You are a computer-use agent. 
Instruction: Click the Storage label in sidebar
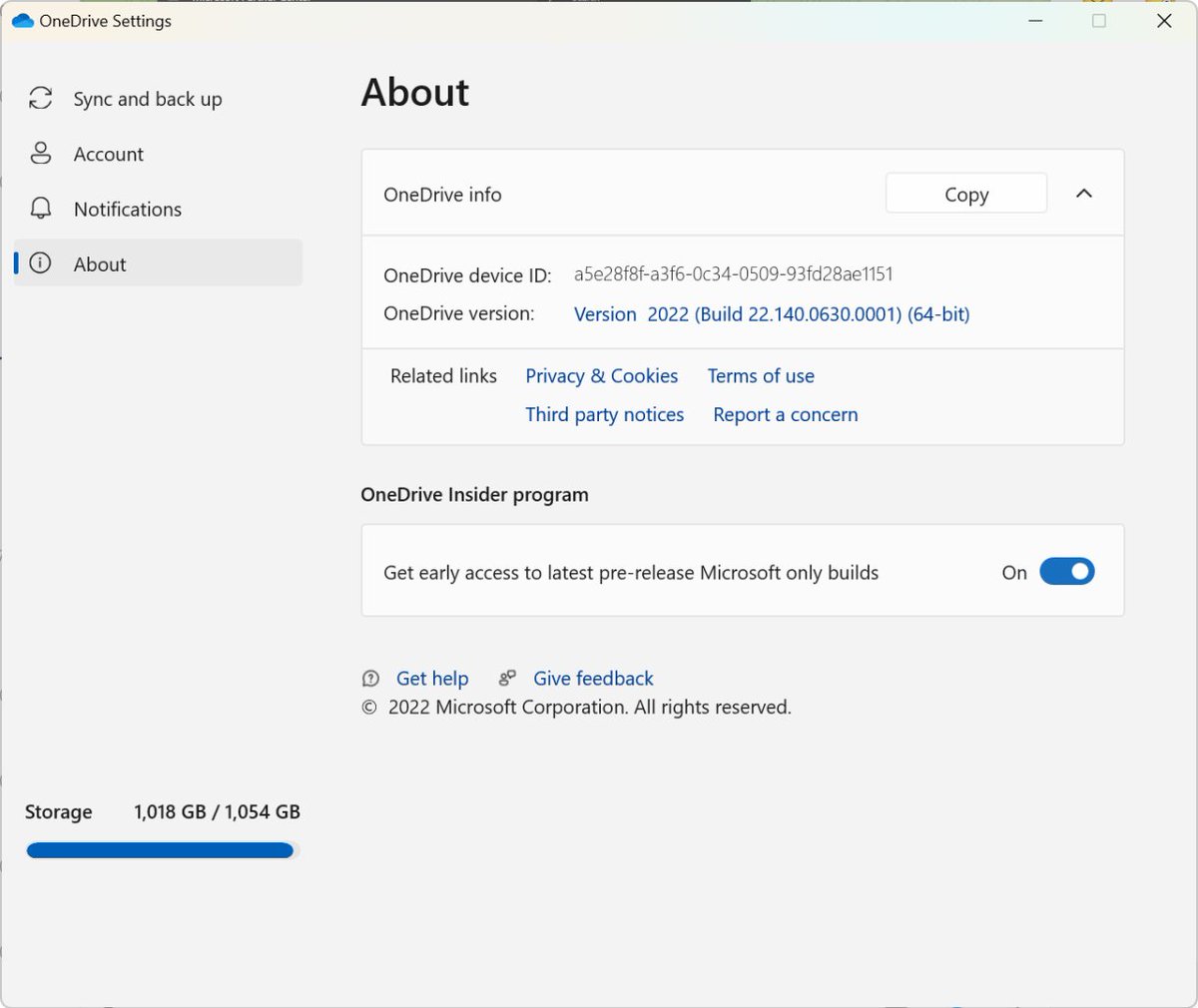click(x=58, y=812)
